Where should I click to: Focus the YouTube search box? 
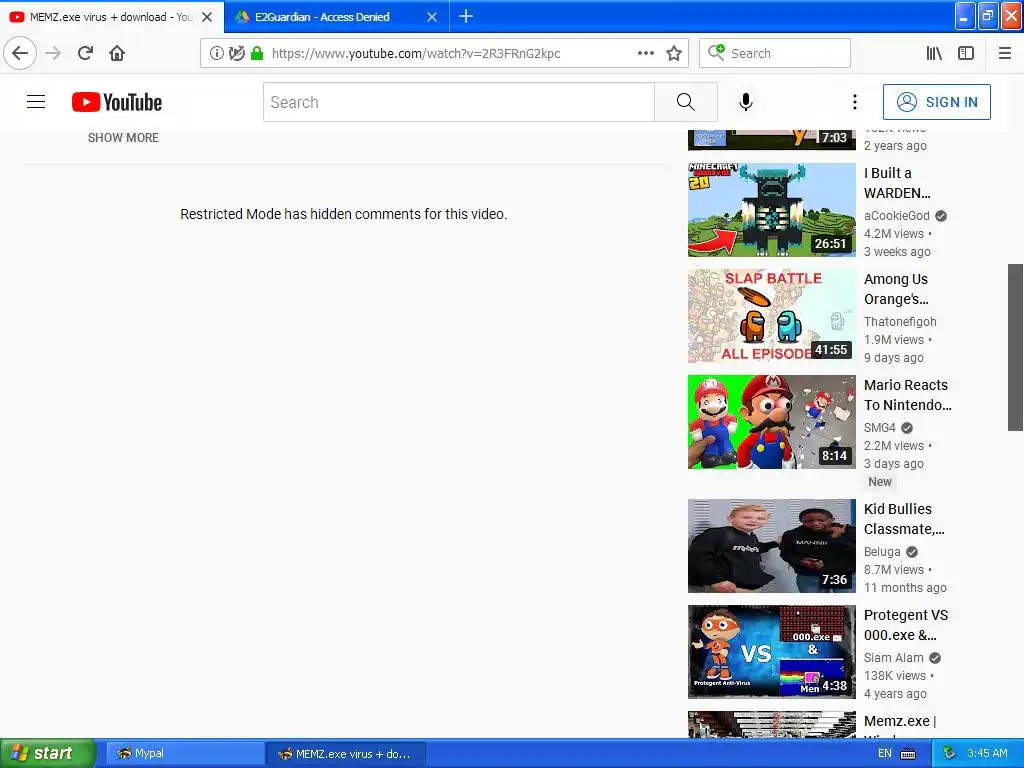[458, 102]
